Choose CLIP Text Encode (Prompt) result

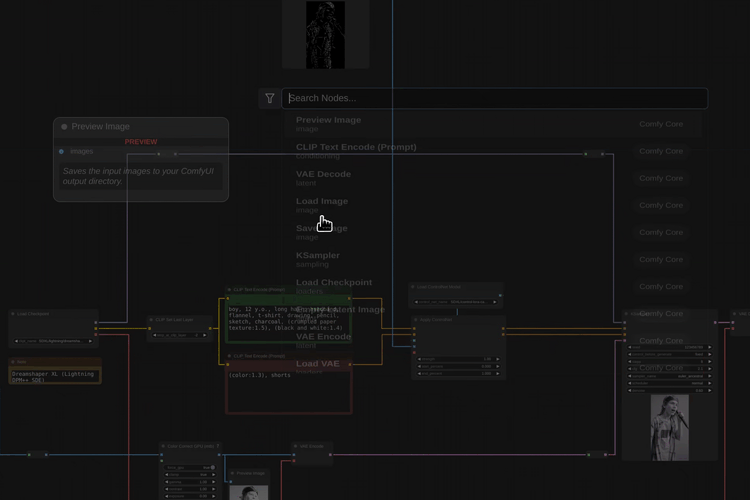[356, 151]
